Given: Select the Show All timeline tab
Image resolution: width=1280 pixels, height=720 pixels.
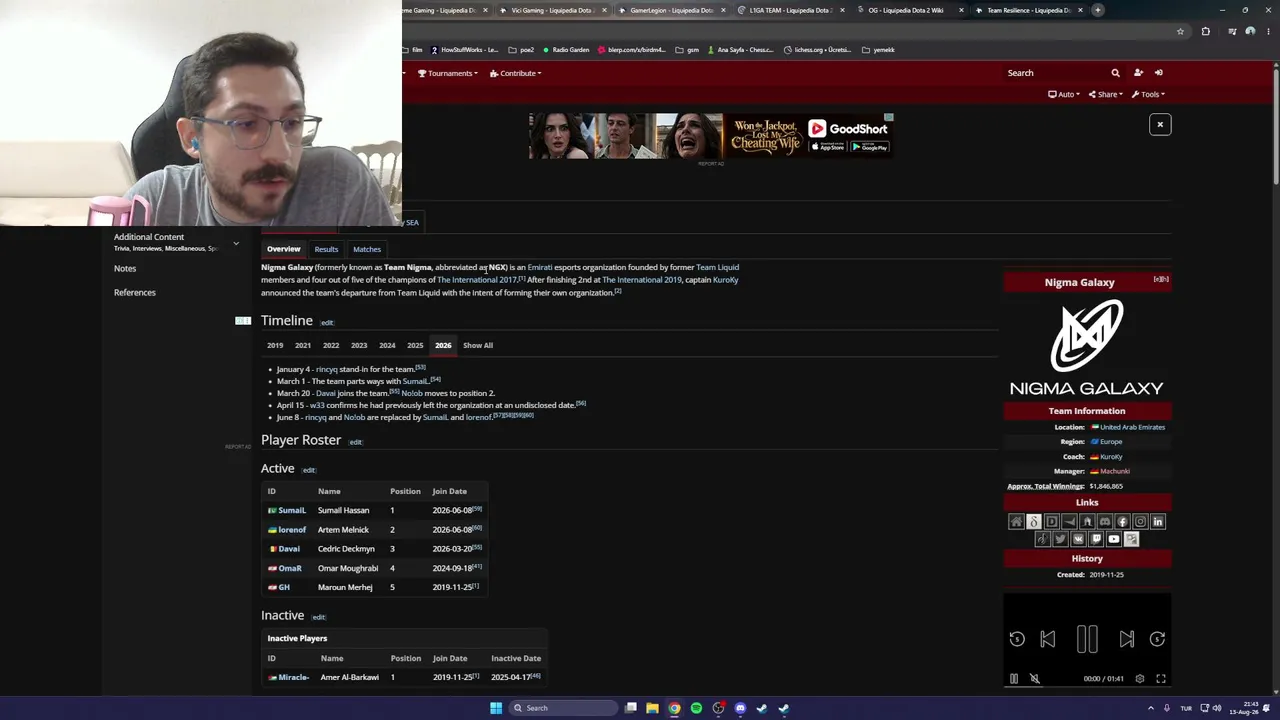Looking at the screenshot, I should point(478,345).
